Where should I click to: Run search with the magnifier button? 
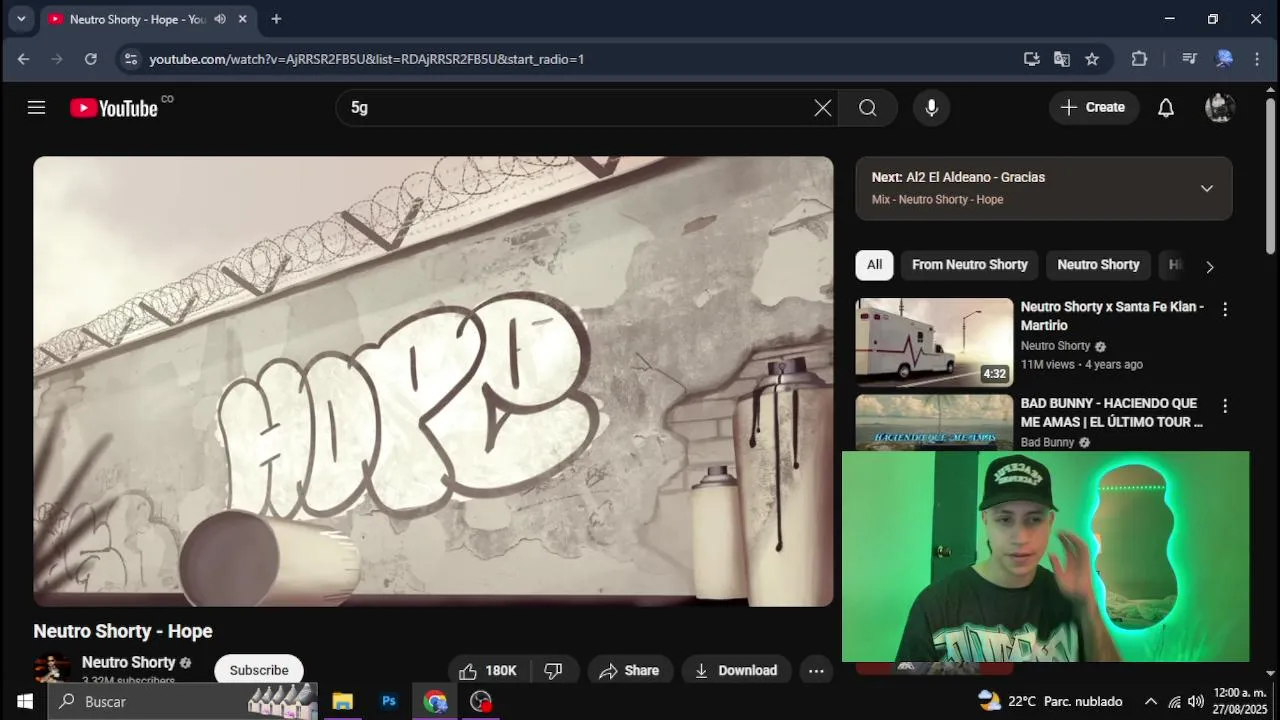(868, 108)
